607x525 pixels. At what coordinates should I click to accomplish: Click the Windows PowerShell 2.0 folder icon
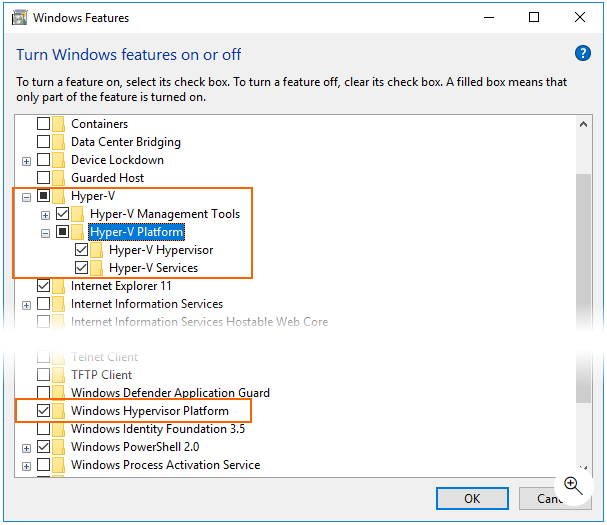(x=58, y=447)
